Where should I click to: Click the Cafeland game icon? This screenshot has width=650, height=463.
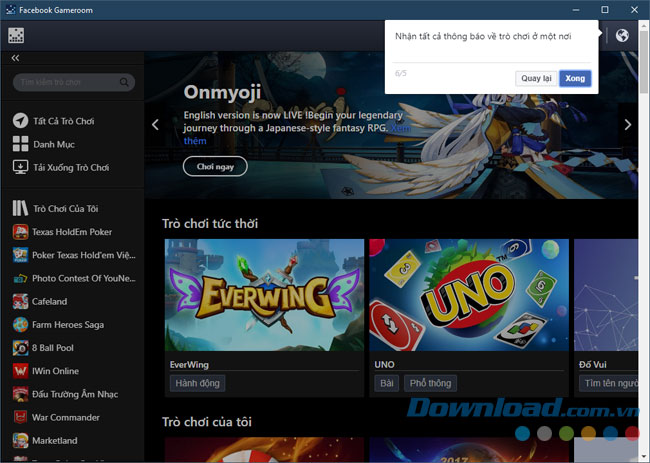(x=20, y=301)
